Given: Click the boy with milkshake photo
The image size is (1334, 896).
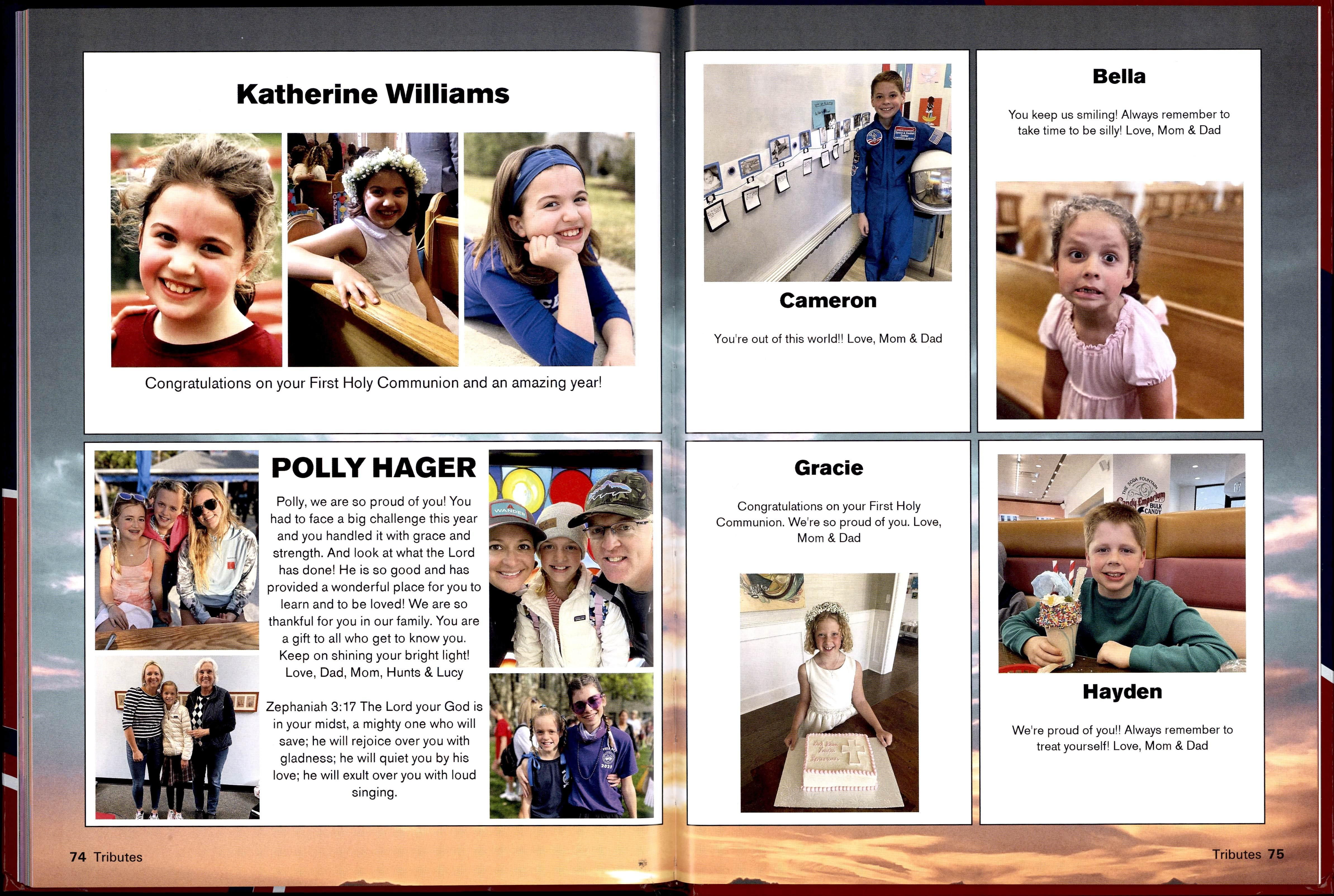Looking at the screenshot, I should pos(1121,563).
